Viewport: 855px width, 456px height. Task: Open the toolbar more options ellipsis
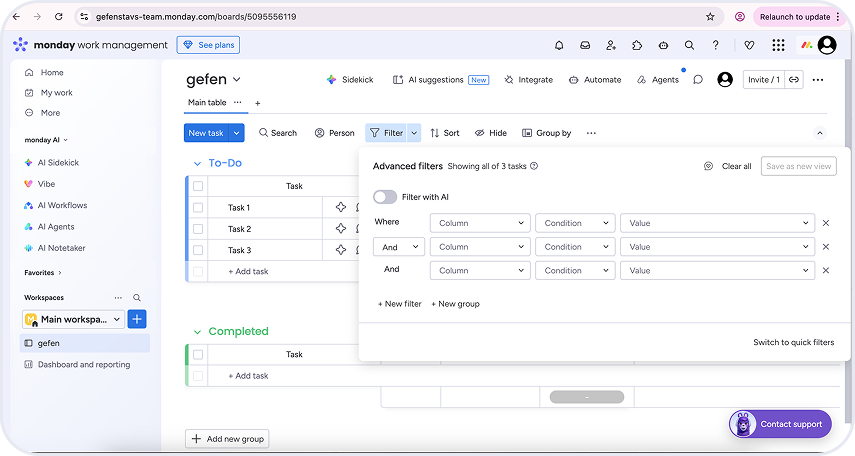point(591,133)
